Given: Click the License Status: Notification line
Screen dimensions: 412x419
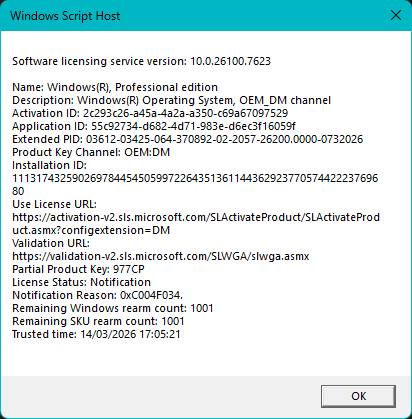Looking at the screenshot, I should point(81,282).
